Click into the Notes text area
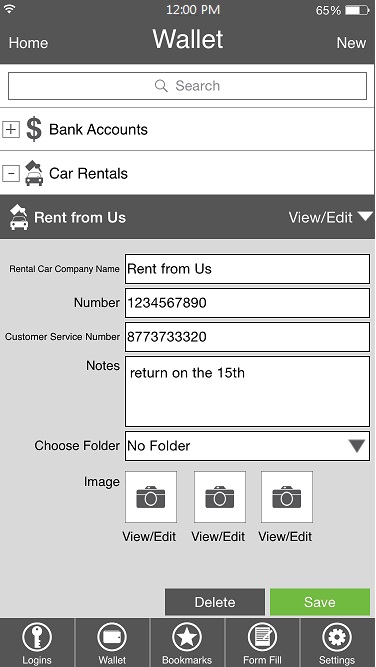The image size is (376, 667). coord(247,391)
